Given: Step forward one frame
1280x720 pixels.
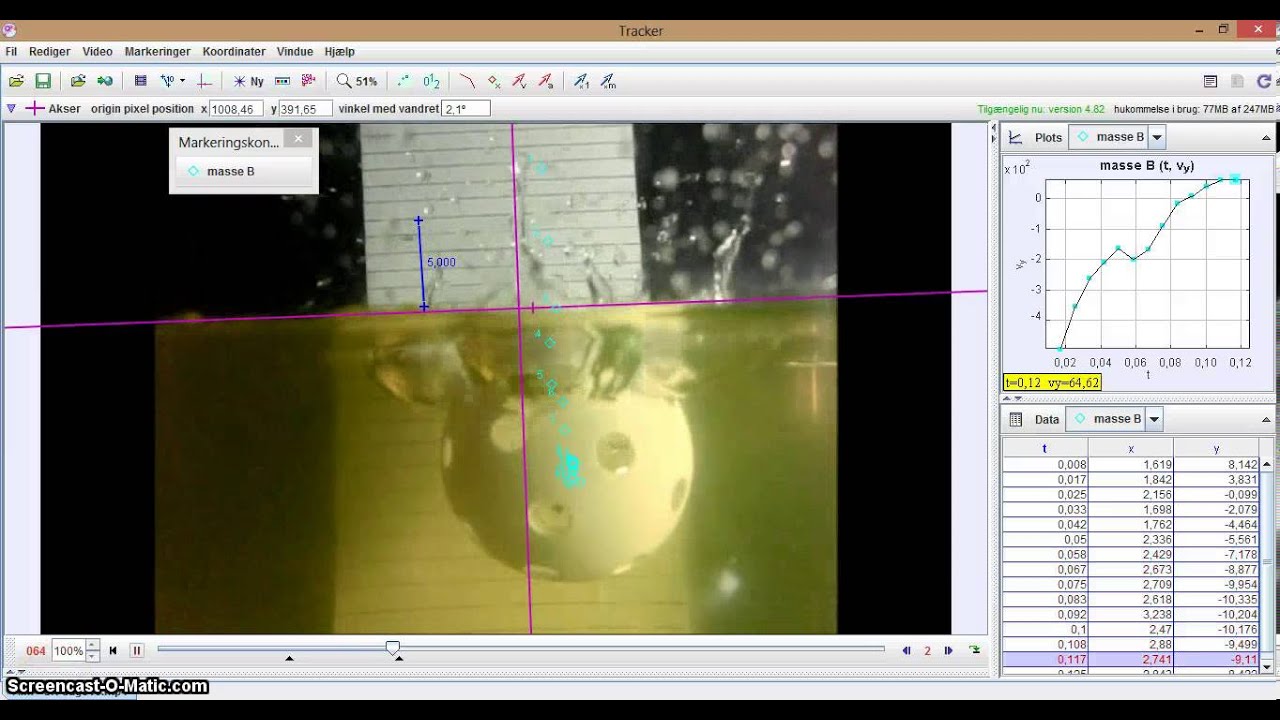Looking at the screenshot, I should (949, 650).
